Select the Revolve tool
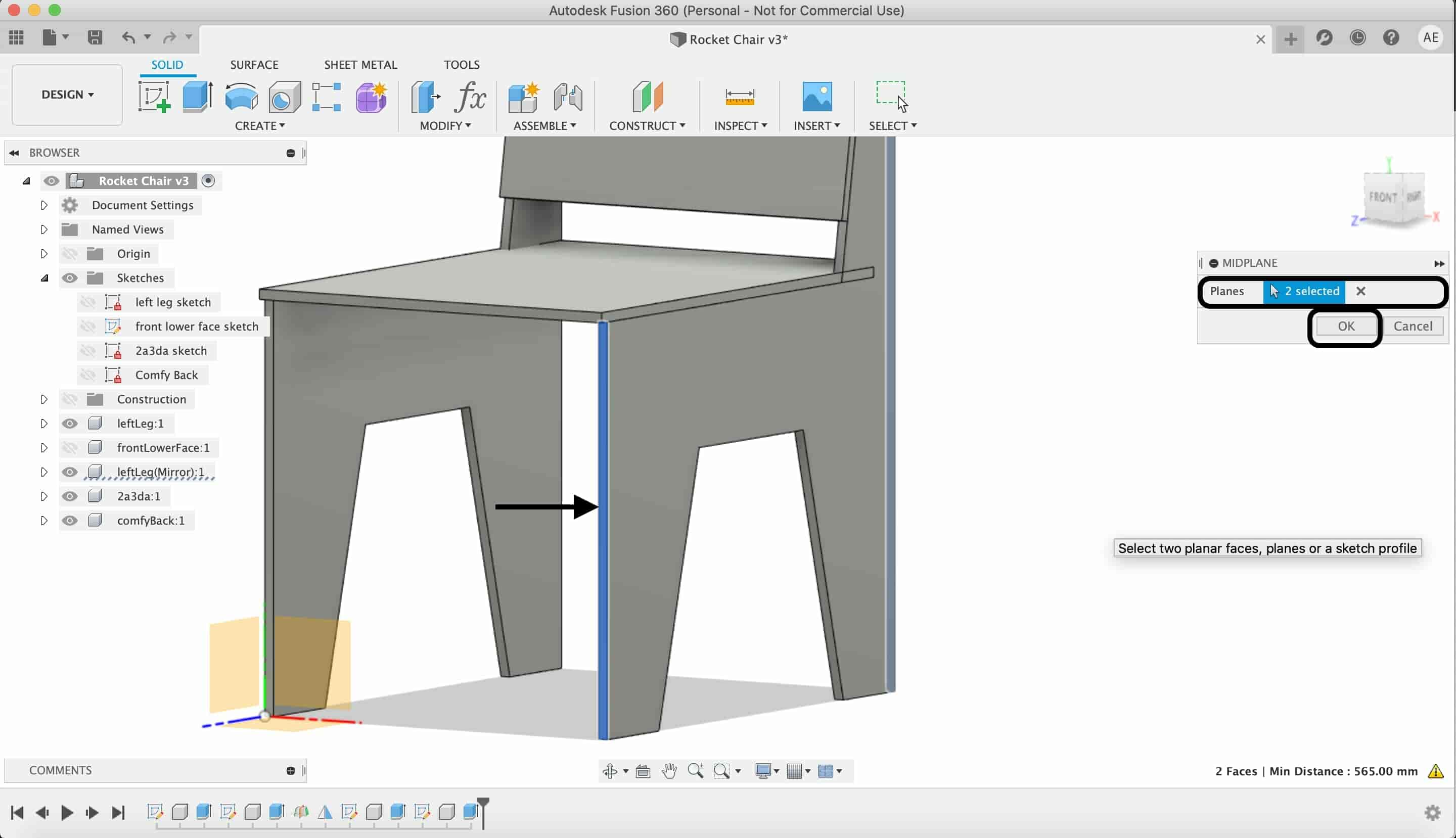 (241, 97)
